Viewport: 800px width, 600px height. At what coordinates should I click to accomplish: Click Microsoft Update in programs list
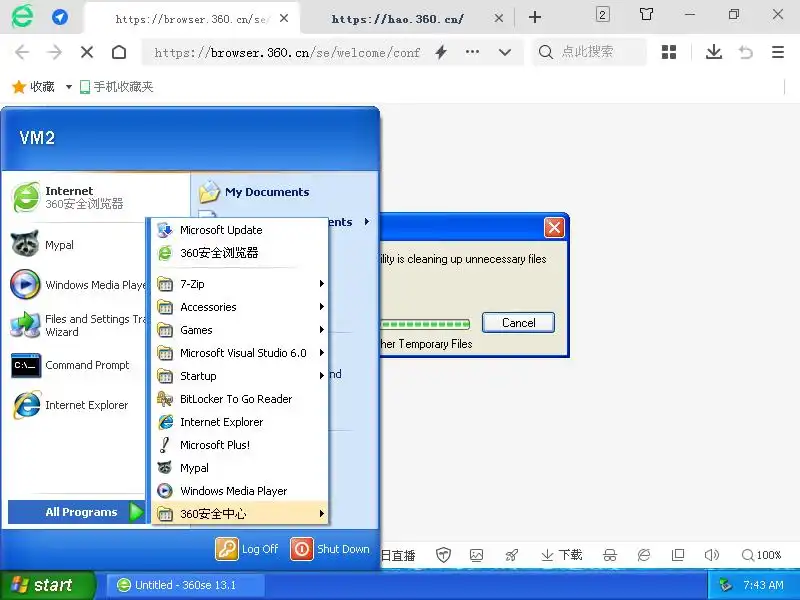click(x=240, y=230)
